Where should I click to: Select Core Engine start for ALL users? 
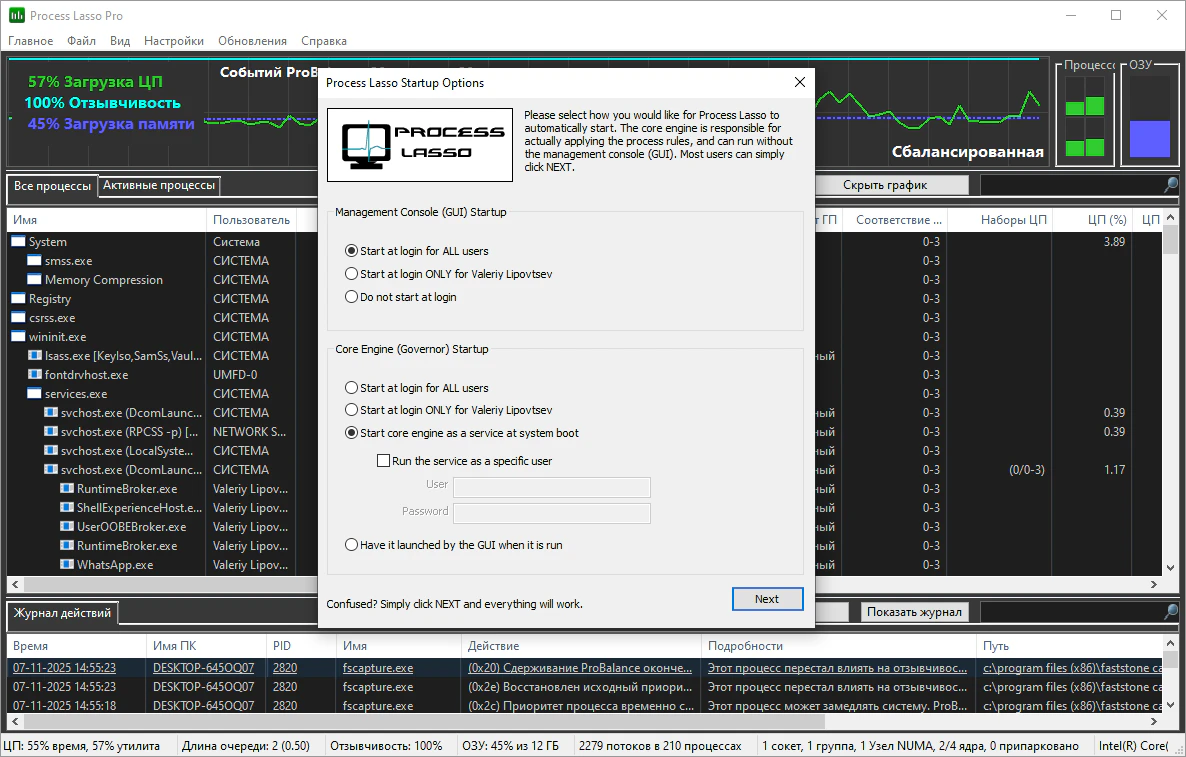417,388
